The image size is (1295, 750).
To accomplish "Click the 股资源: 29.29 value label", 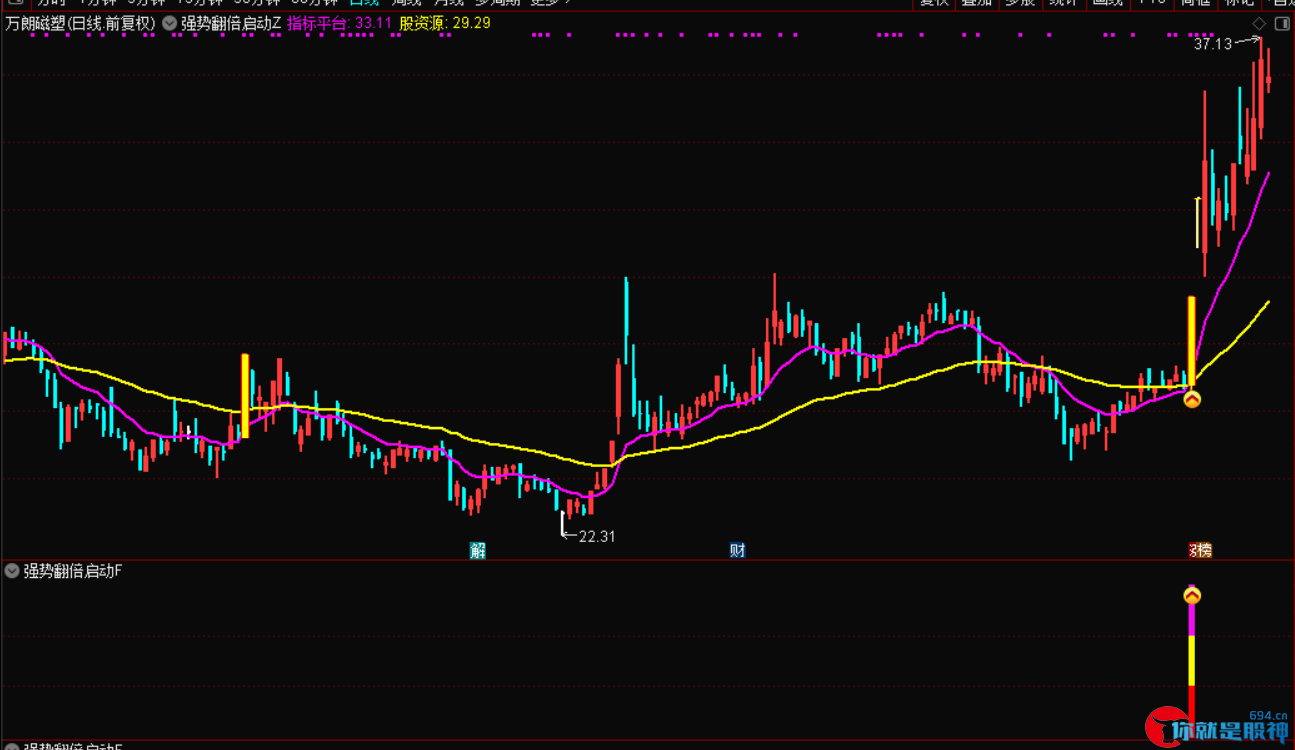I will (445, 23).
